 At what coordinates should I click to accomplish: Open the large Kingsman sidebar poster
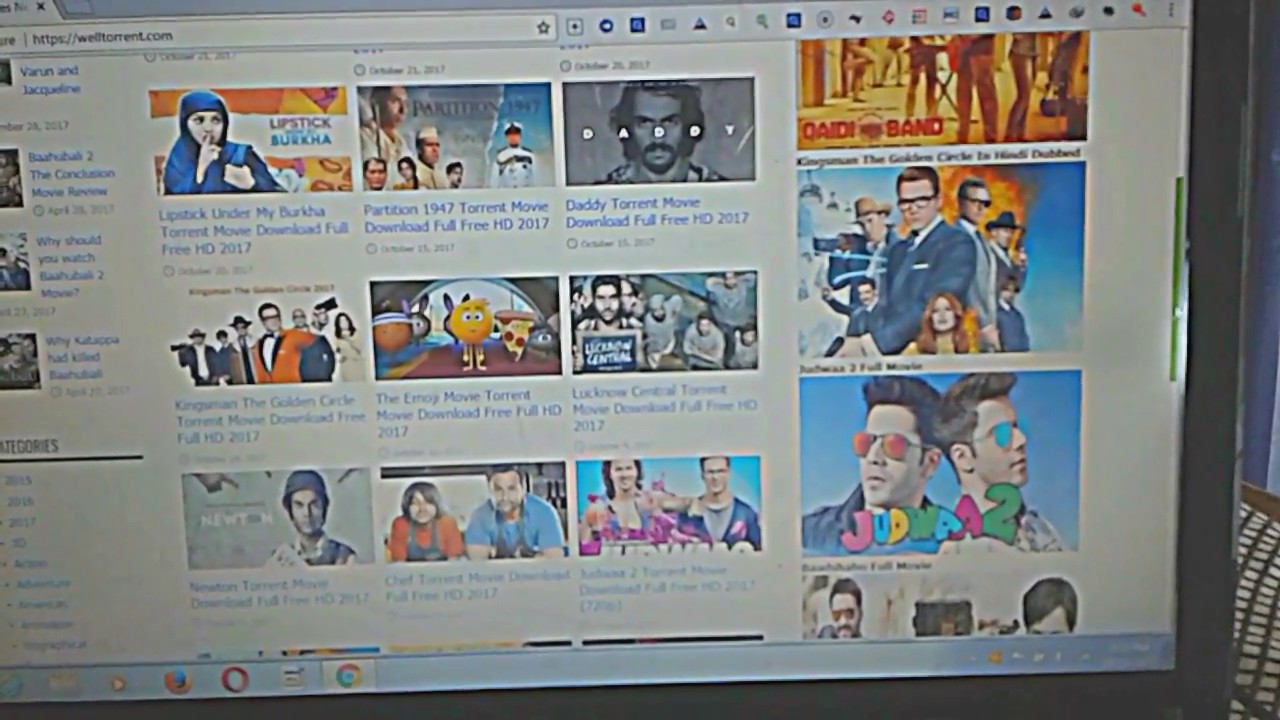click(x=941, y=258)
